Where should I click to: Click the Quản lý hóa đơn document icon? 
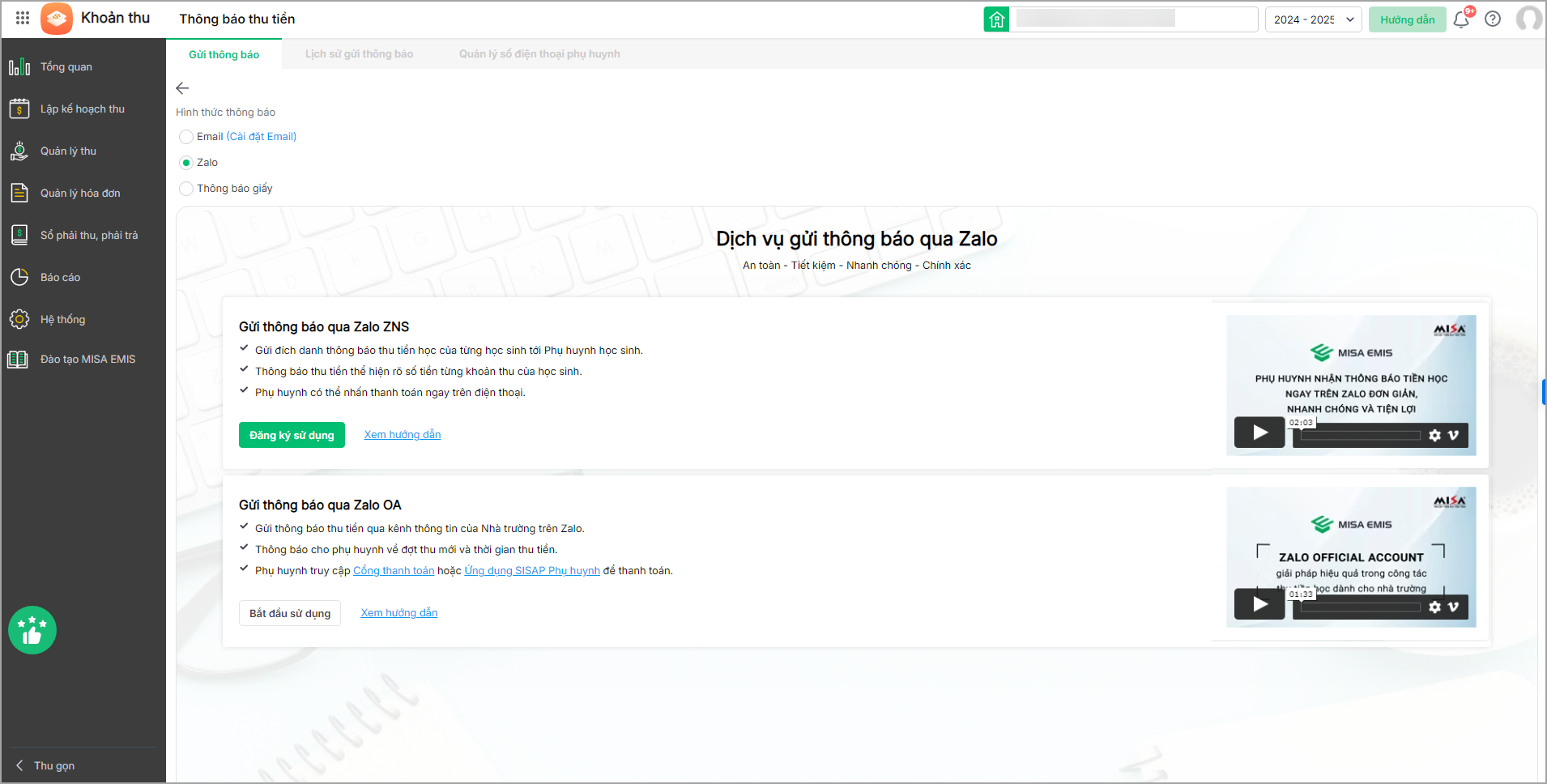click(x=19, y=193)
